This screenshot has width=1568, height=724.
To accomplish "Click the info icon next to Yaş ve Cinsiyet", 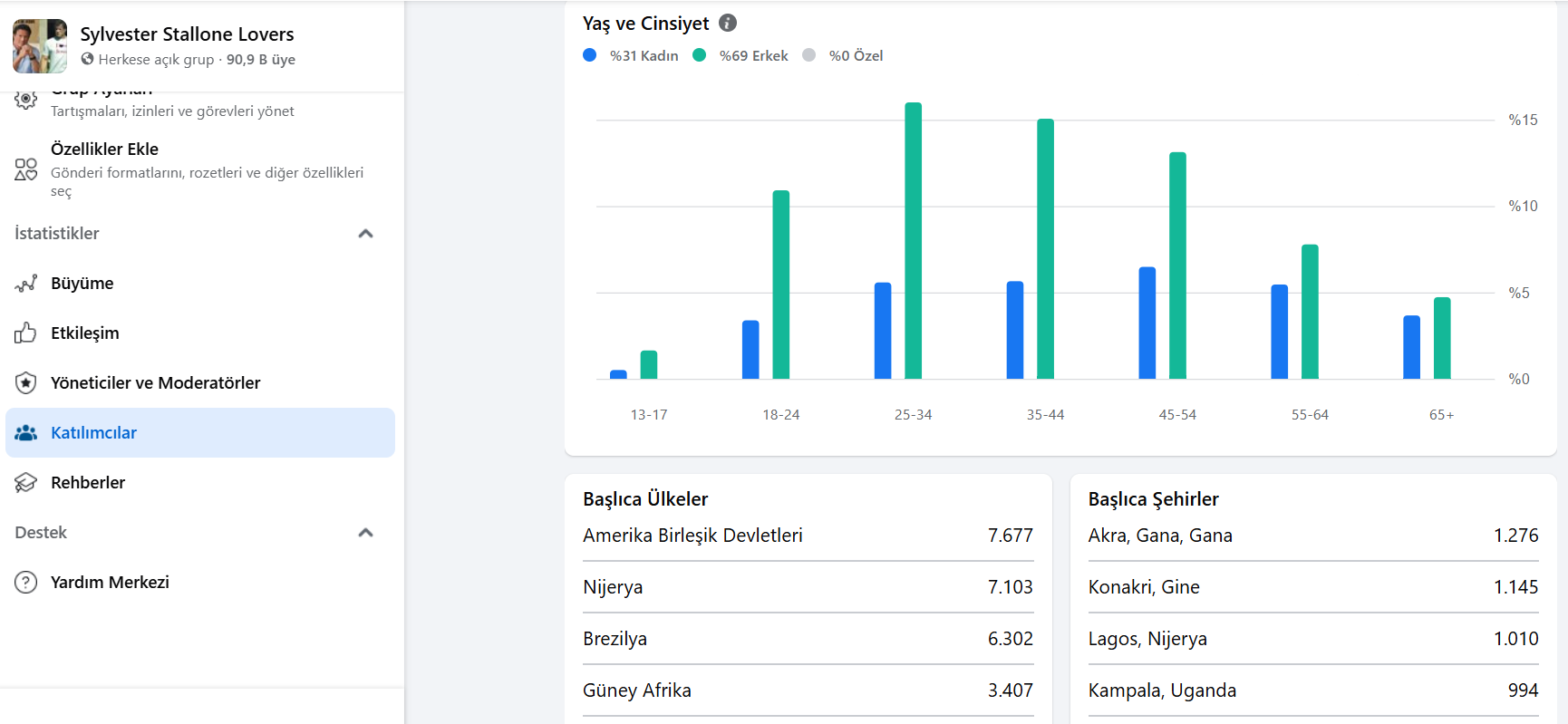I will coord(728,23).
